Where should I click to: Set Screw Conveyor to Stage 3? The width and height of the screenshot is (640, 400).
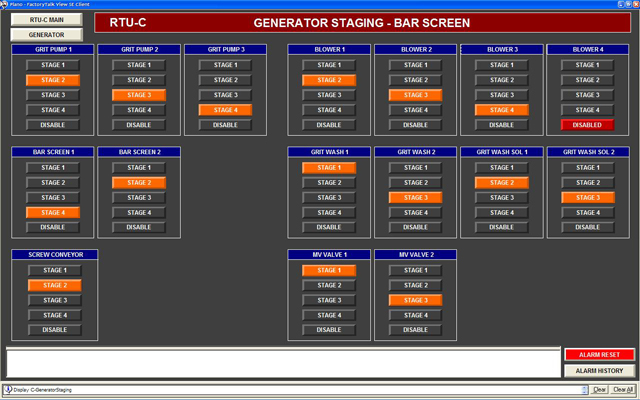coord(54,300)
